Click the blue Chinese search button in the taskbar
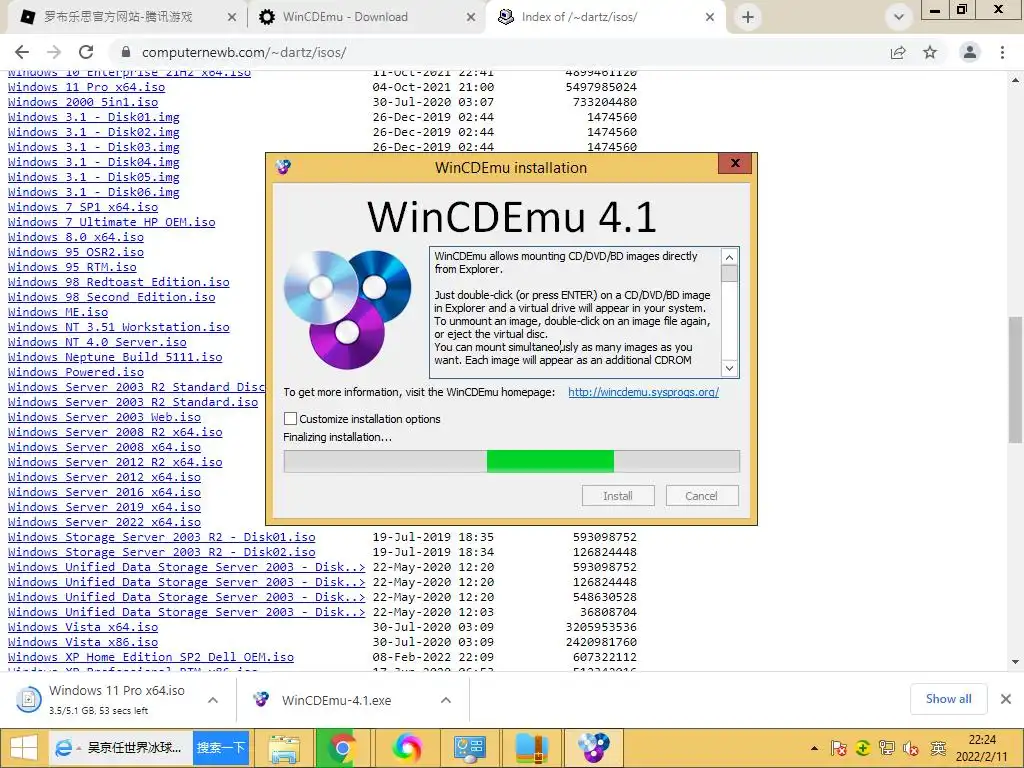Screen dimensions: 1024x768 coord(221,748)
